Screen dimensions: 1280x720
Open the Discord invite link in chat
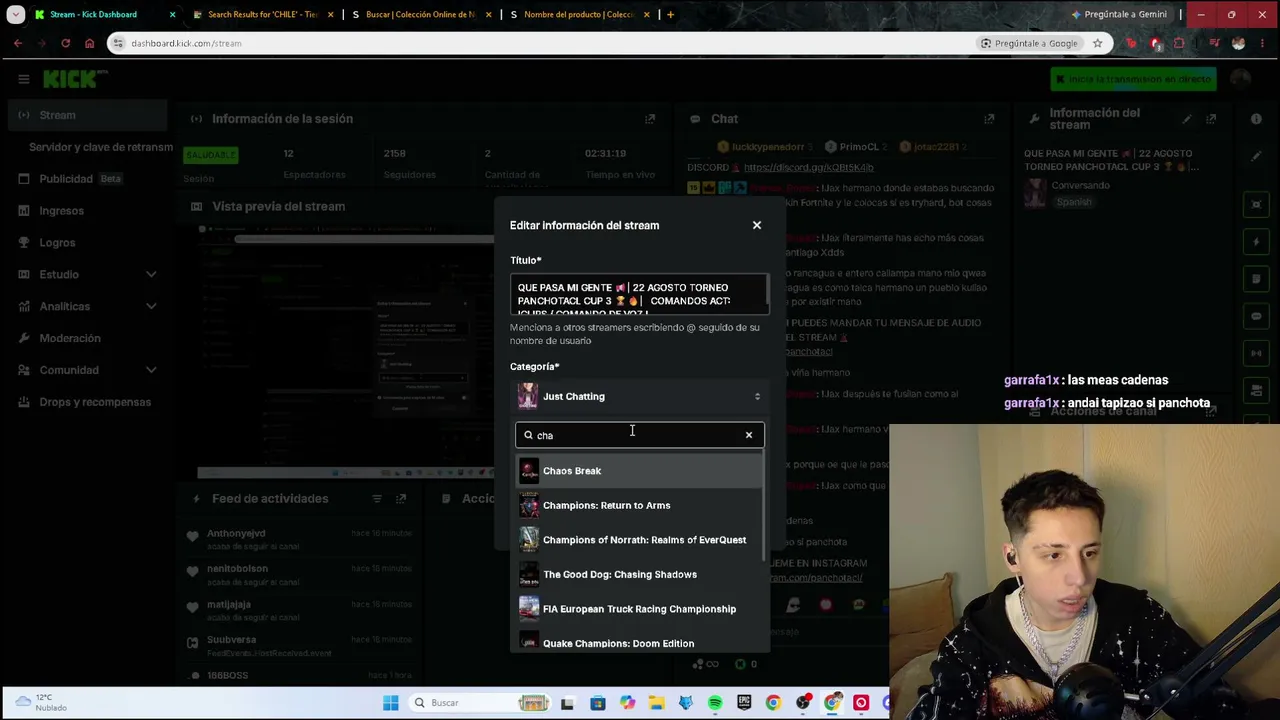(x=808, y=167)
